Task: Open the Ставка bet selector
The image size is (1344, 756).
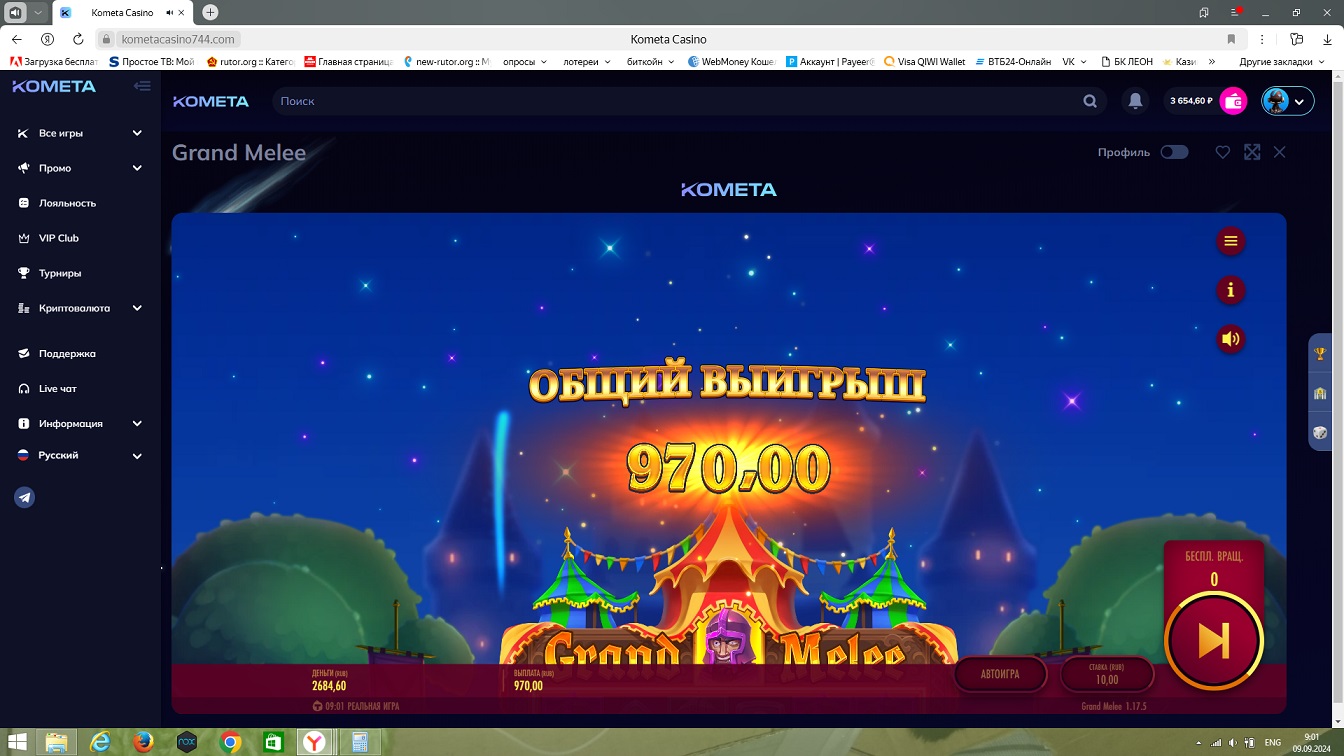Action: [1107, 674]
